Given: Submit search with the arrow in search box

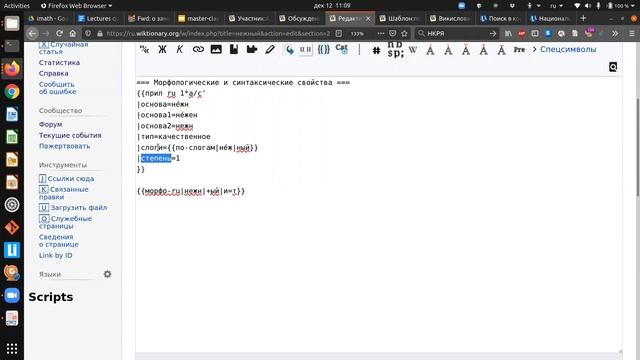Looking at the screenshot, I should pyautogui.click(x=493, y=33).
